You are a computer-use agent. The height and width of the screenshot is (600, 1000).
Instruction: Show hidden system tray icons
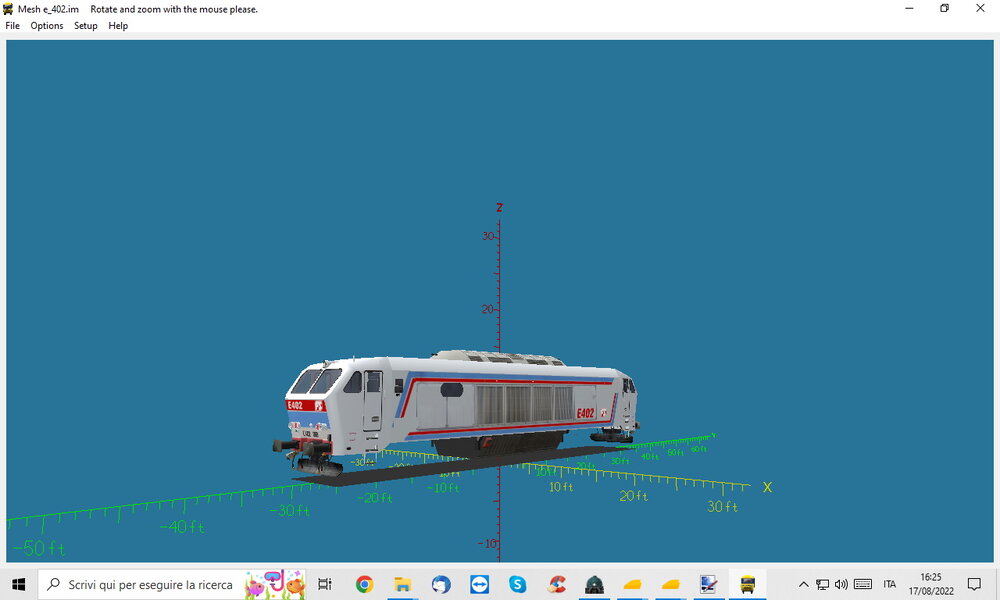tap(804, 584)
